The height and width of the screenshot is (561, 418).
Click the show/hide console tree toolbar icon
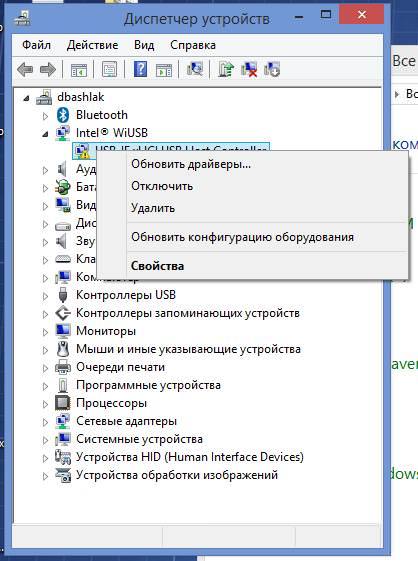tap(79, 69)
